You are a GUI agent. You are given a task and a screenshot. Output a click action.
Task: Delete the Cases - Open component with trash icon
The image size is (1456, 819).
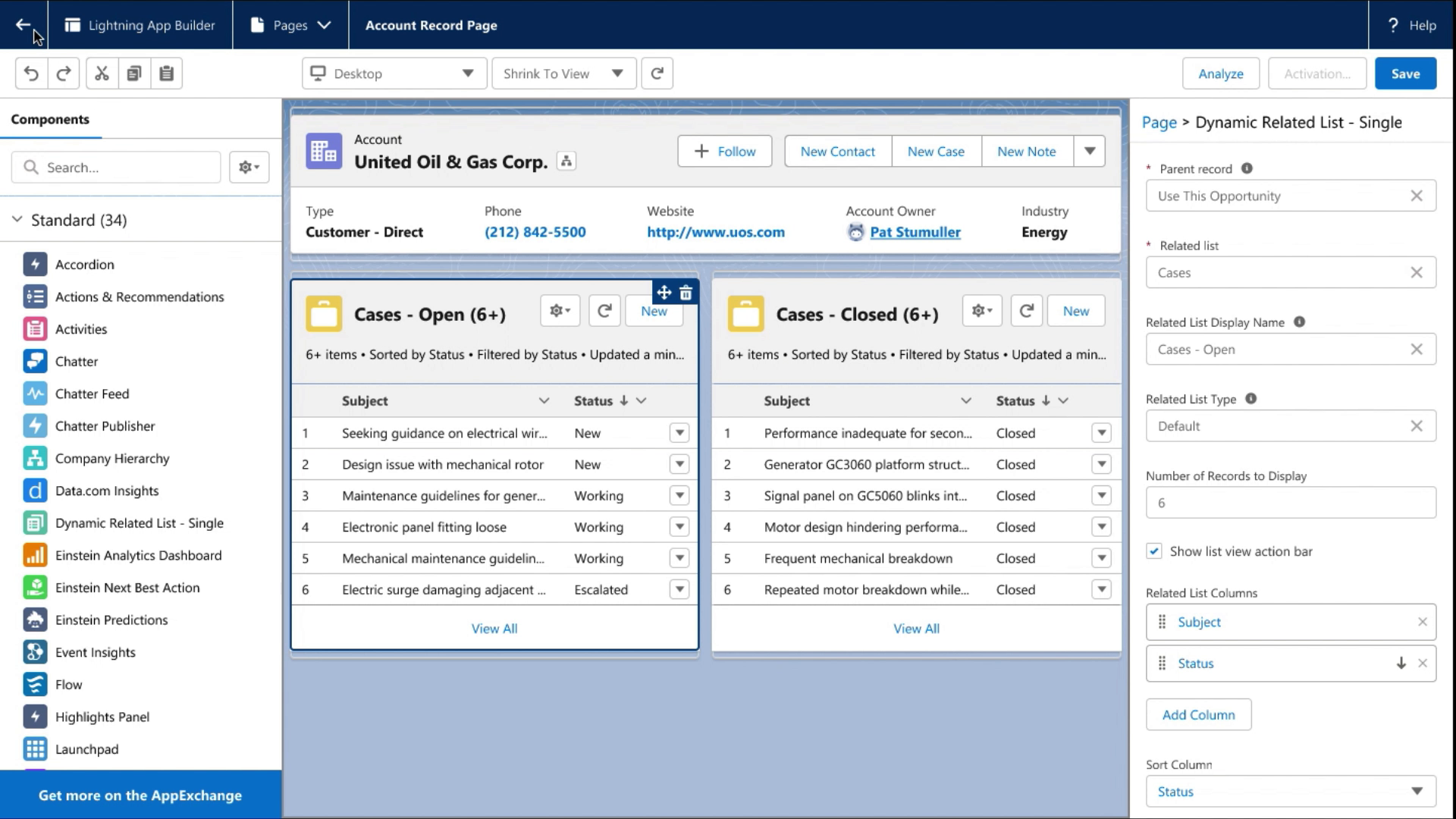coord(686,293)
